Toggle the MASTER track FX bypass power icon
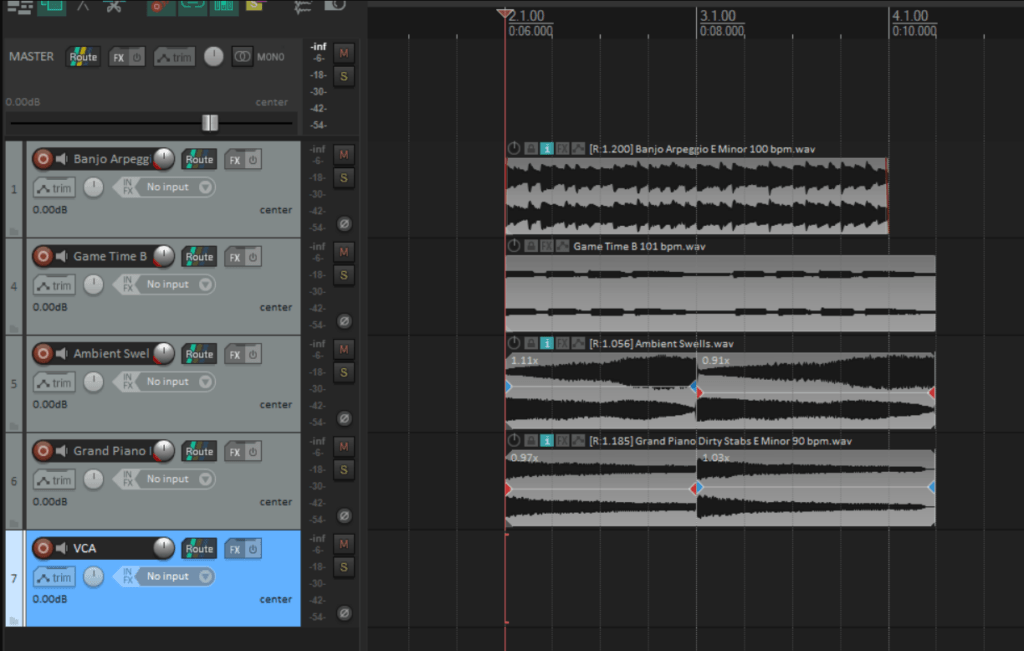Viewport: 1024px width, 651px height. (x=136, y=57)
